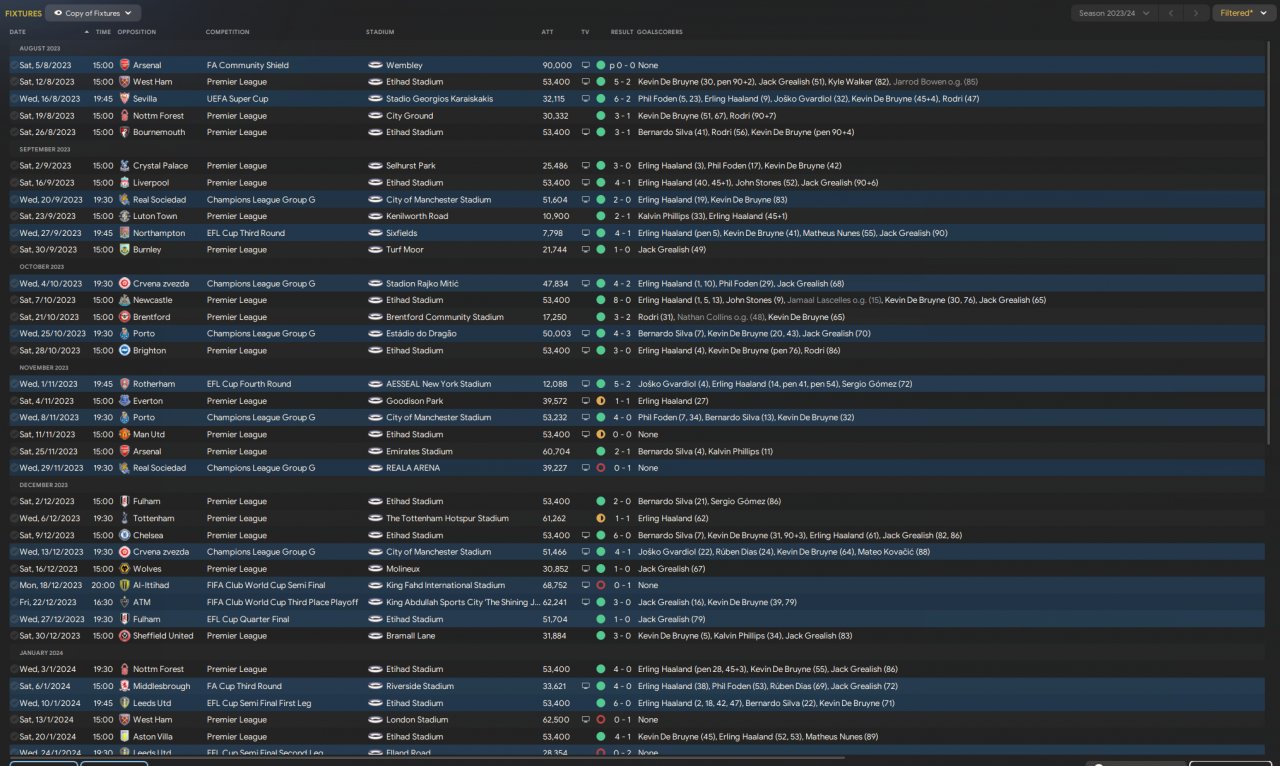The width and height of the screenshot is (1280, 766).
Task: Click the Aston Villa club badge
Action: tap(124, 737)
